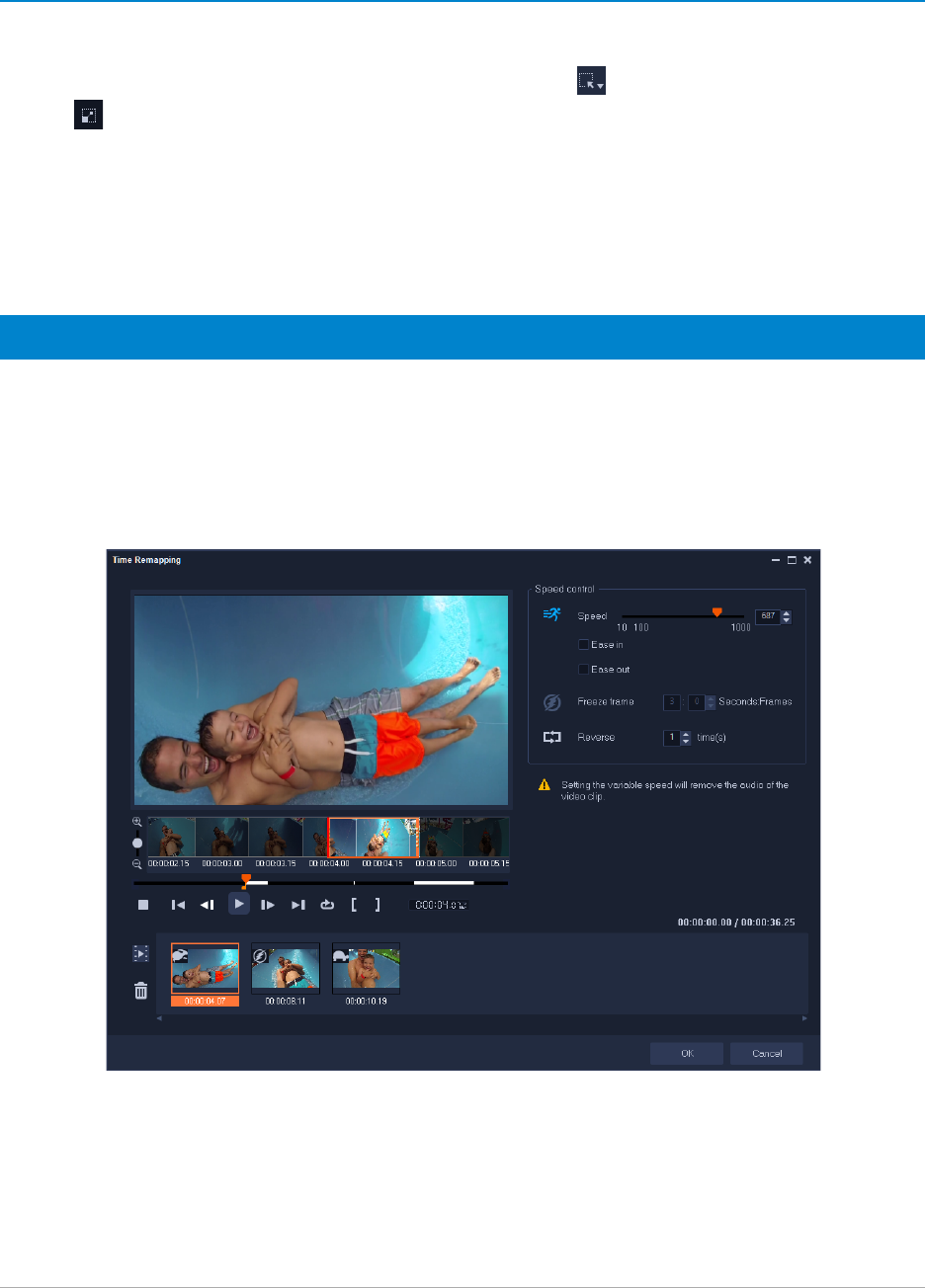The width and height of the screenshot is (925, 1288).
Task: Click the Freeze frame label
Action: (606, 702)
